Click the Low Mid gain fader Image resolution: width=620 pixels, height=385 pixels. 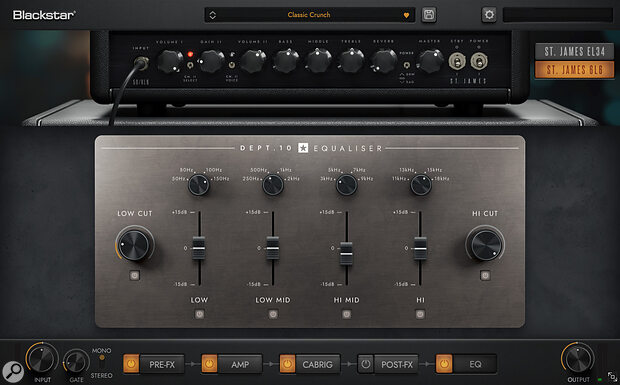pos(272,248)
